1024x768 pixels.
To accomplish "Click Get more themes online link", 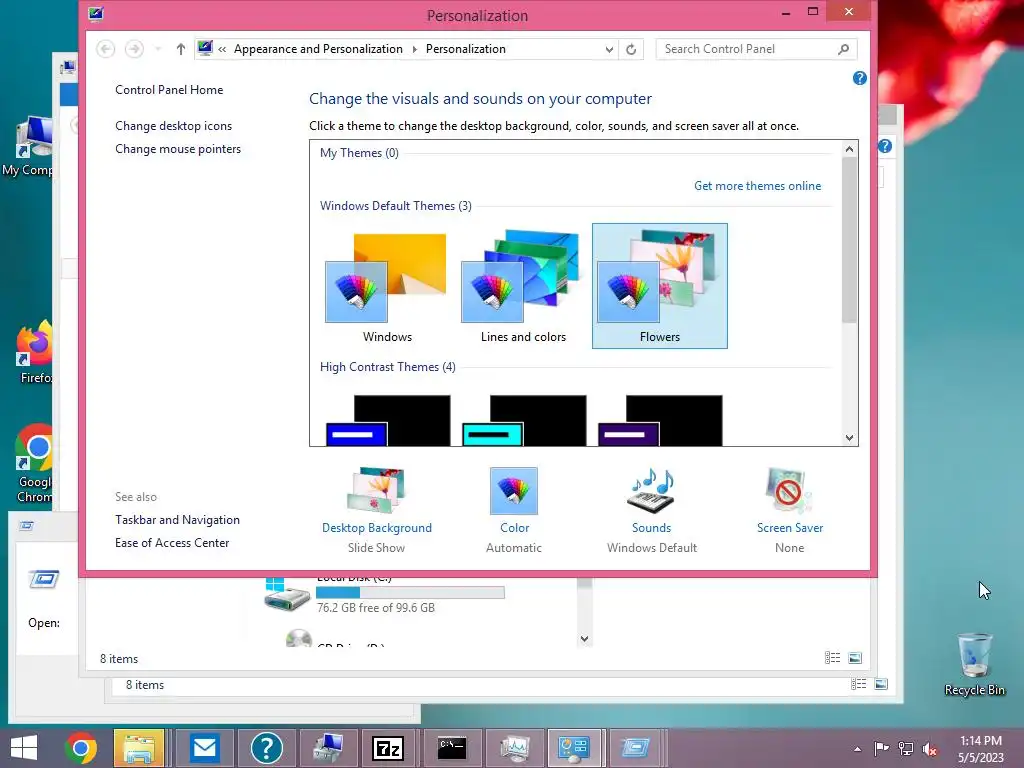I will point(758,186).
